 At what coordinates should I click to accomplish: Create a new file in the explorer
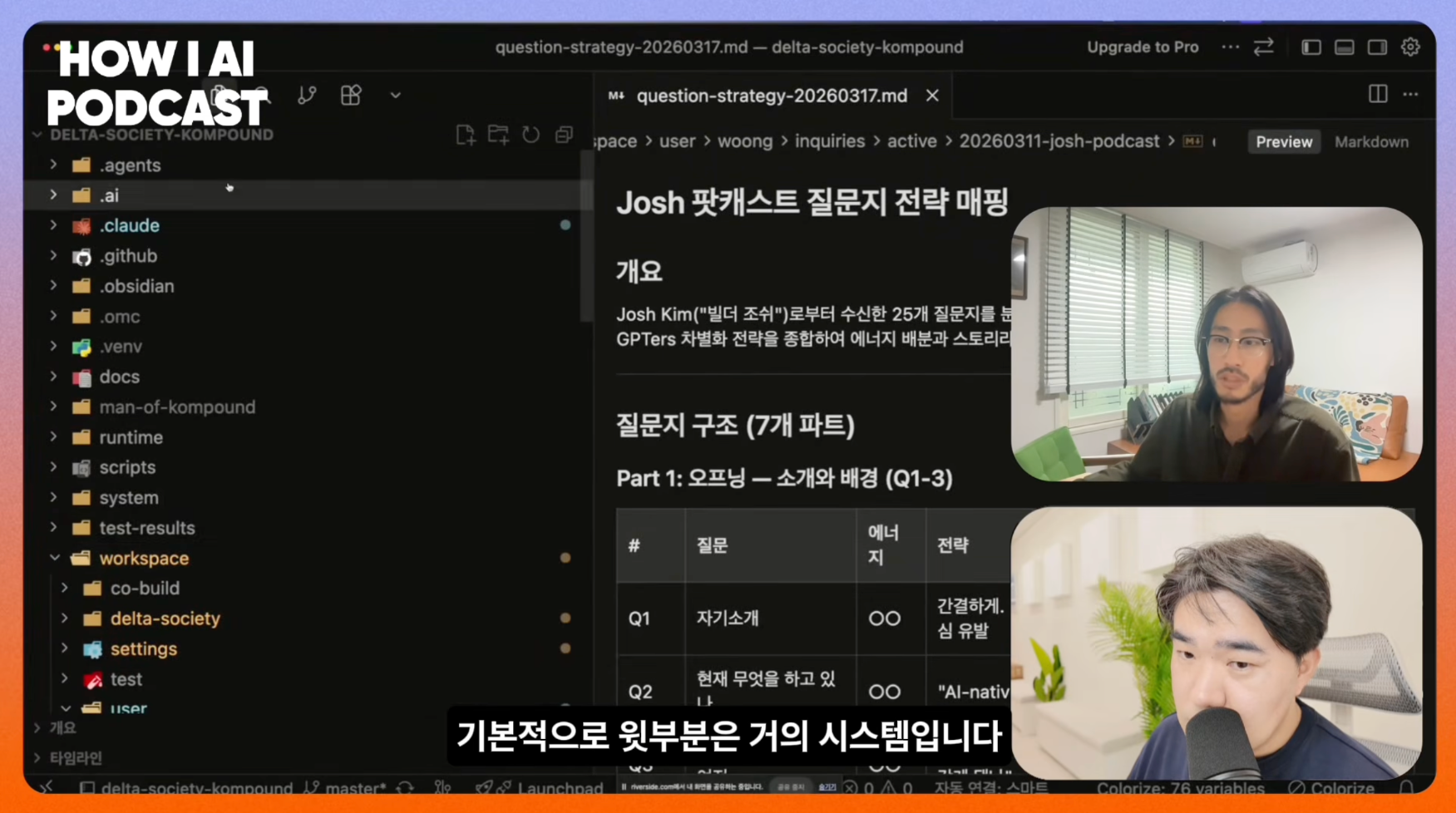pyautogui.click(x=465, y=134)
